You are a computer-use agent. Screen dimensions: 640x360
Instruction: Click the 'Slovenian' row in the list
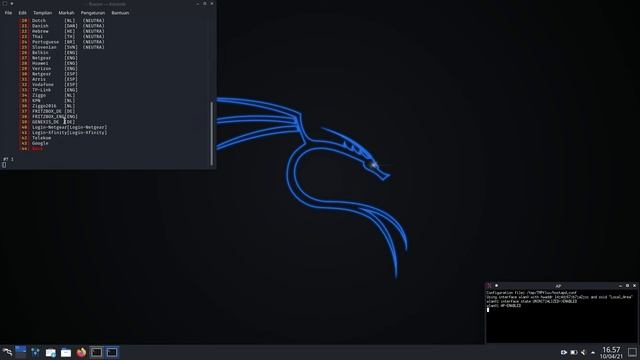(62, 47)
